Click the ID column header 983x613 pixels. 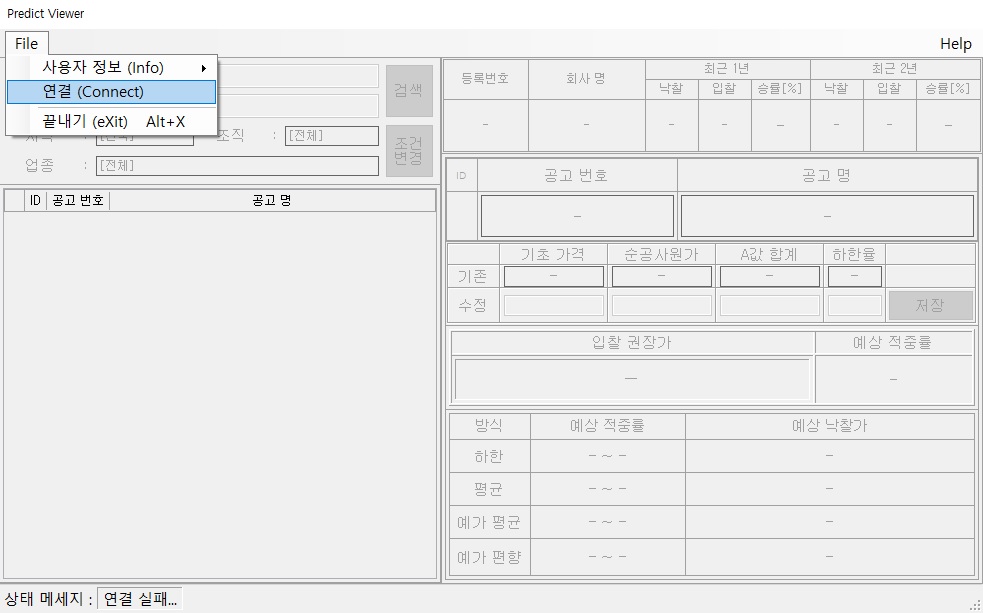coord(35,201)
